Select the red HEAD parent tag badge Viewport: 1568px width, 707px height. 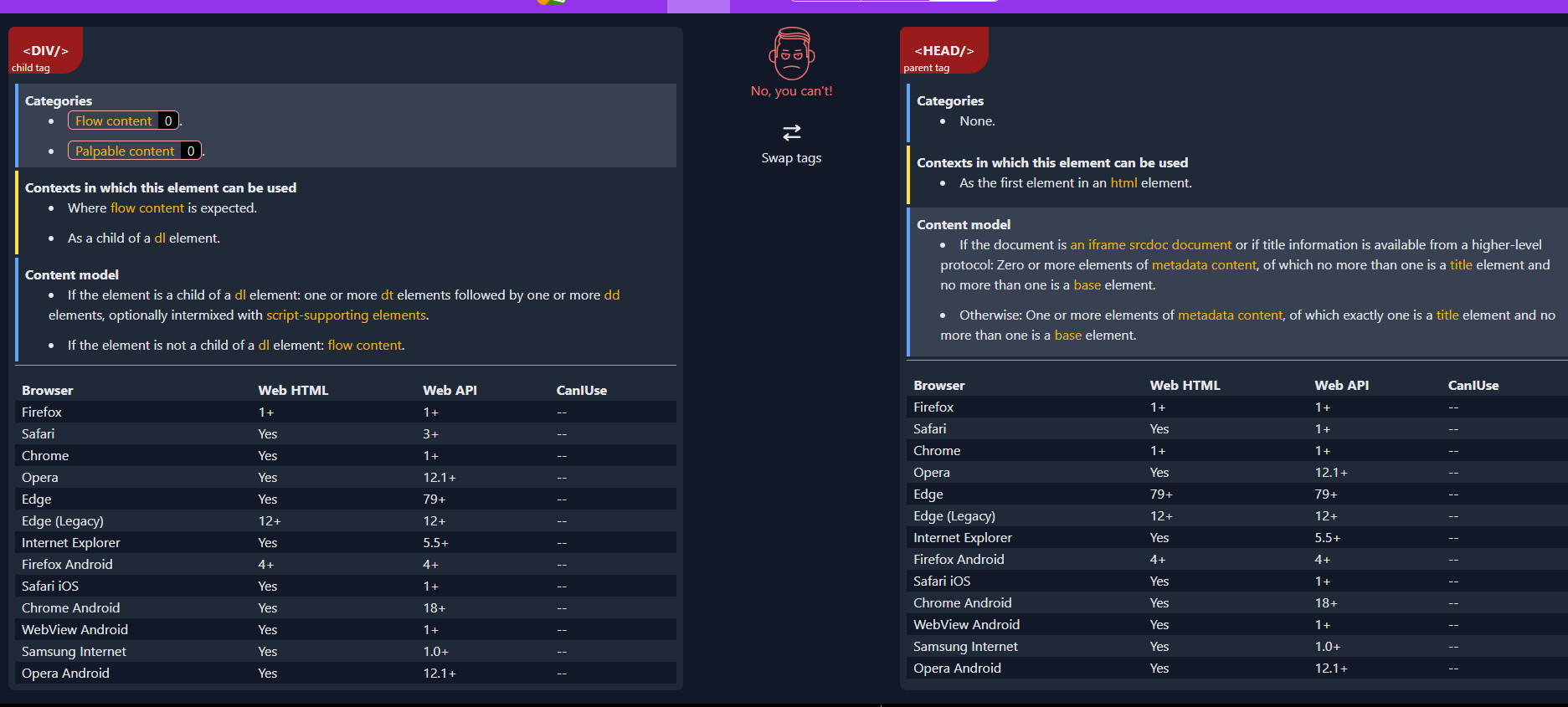[944, 50]
